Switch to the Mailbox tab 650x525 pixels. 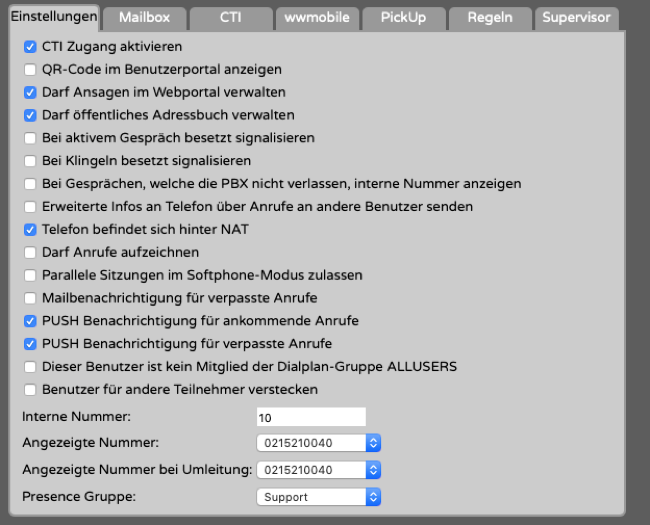point(143,18)
